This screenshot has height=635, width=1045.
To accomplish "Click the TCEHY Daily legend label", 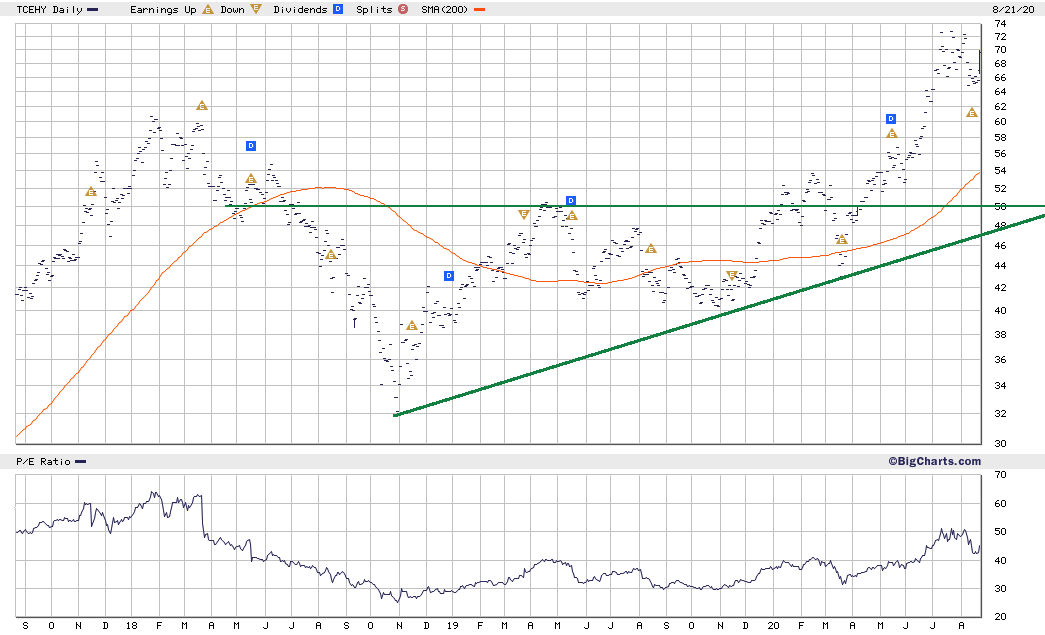I will click(50, 9).
